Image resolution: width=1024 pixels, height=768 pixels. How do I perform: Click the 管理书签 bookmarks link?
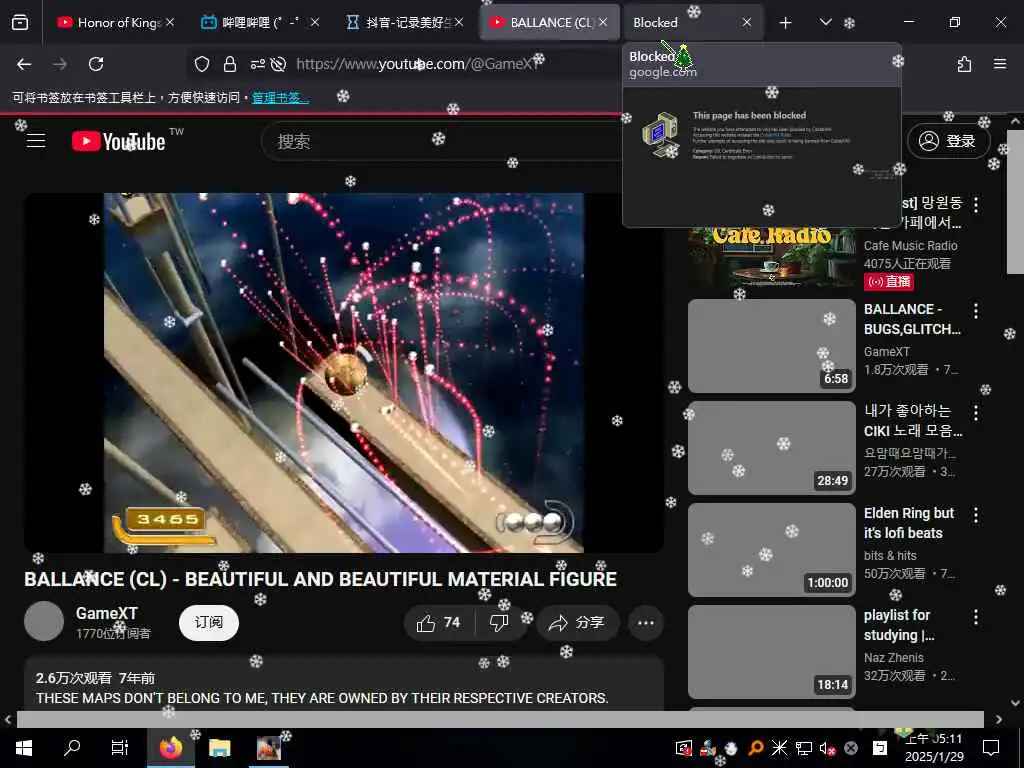pos(281,98)
